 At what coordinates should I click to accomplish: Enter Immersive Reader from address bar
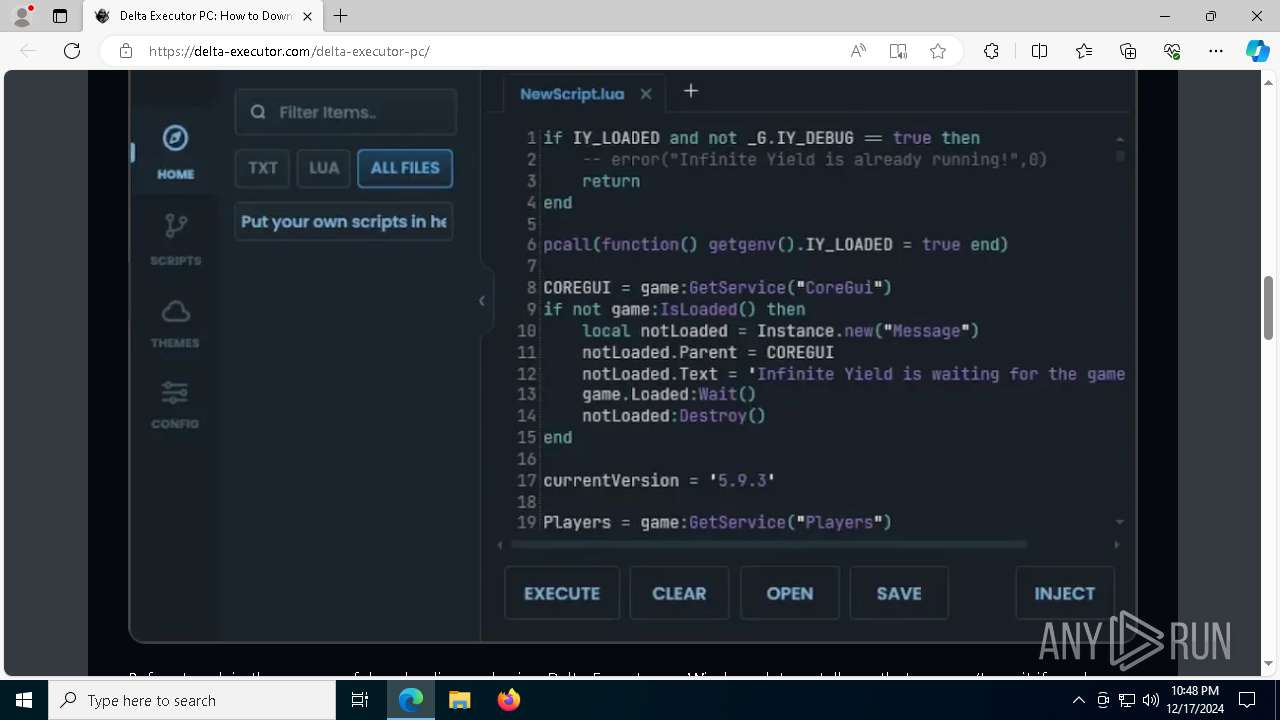[898, 51]
